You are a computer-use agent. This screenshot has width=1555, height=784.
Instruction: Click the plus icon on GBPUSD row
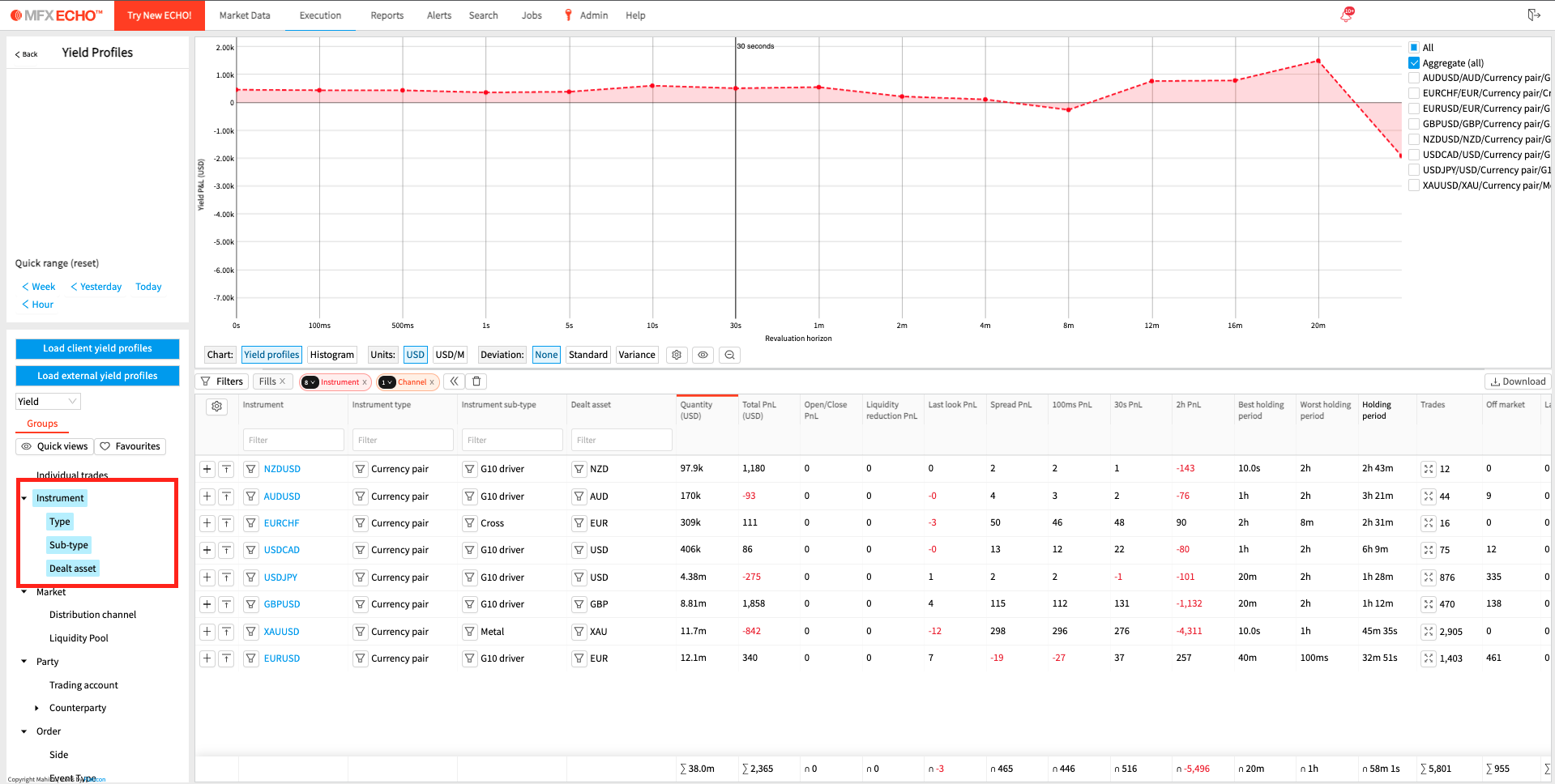tap(207, 604)
